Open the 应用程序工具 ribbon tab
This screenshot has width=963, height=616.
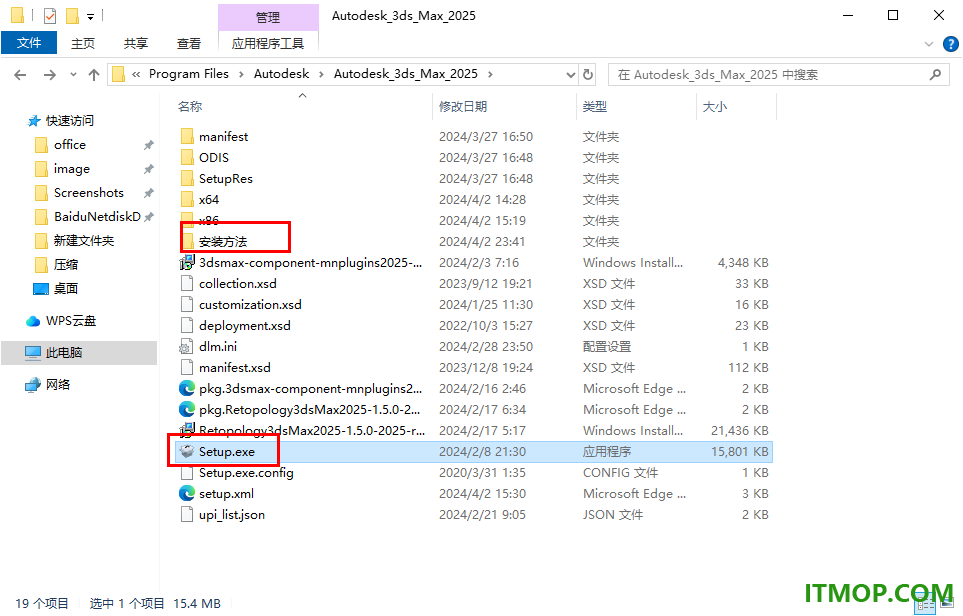(x=268, y=43)
